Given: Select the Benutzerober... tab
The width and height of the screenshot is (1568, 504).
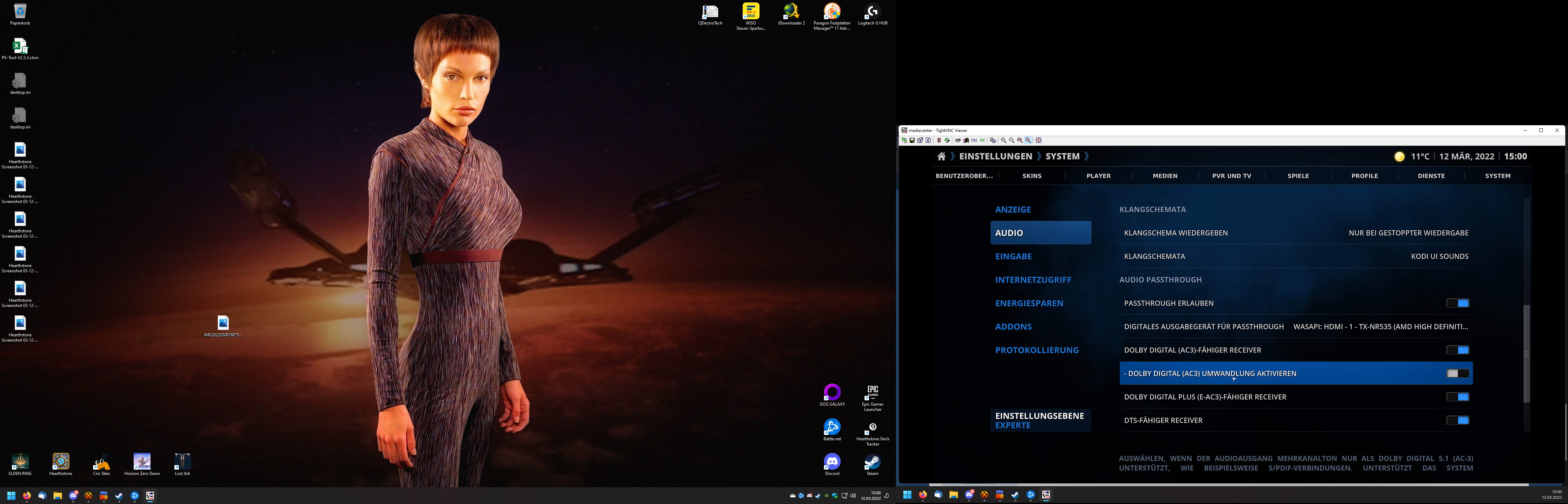Looking at the screenshot, I should (964, 176).
